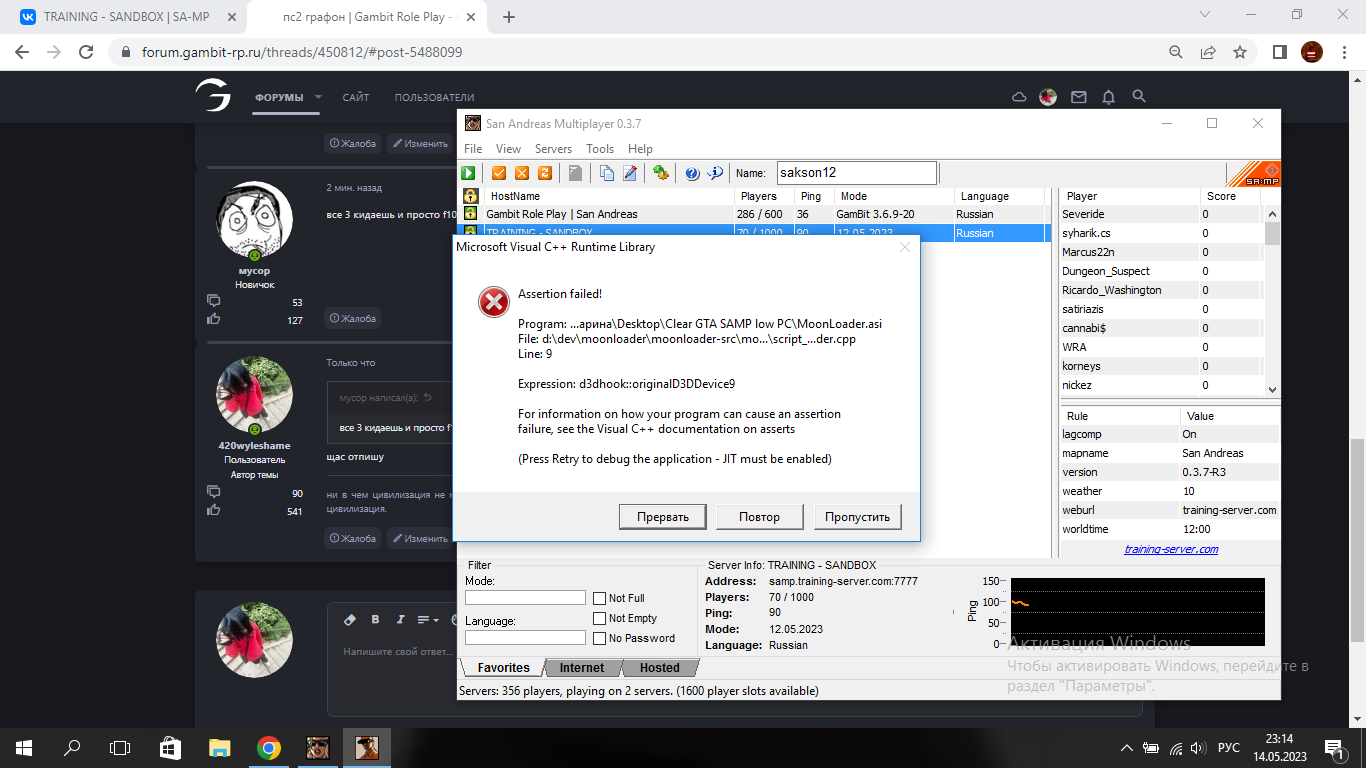Click the orange Refresh Server icon
The width and height of the screenshot is (1366, 768).
pyautogui.click(x=545, y=173)
